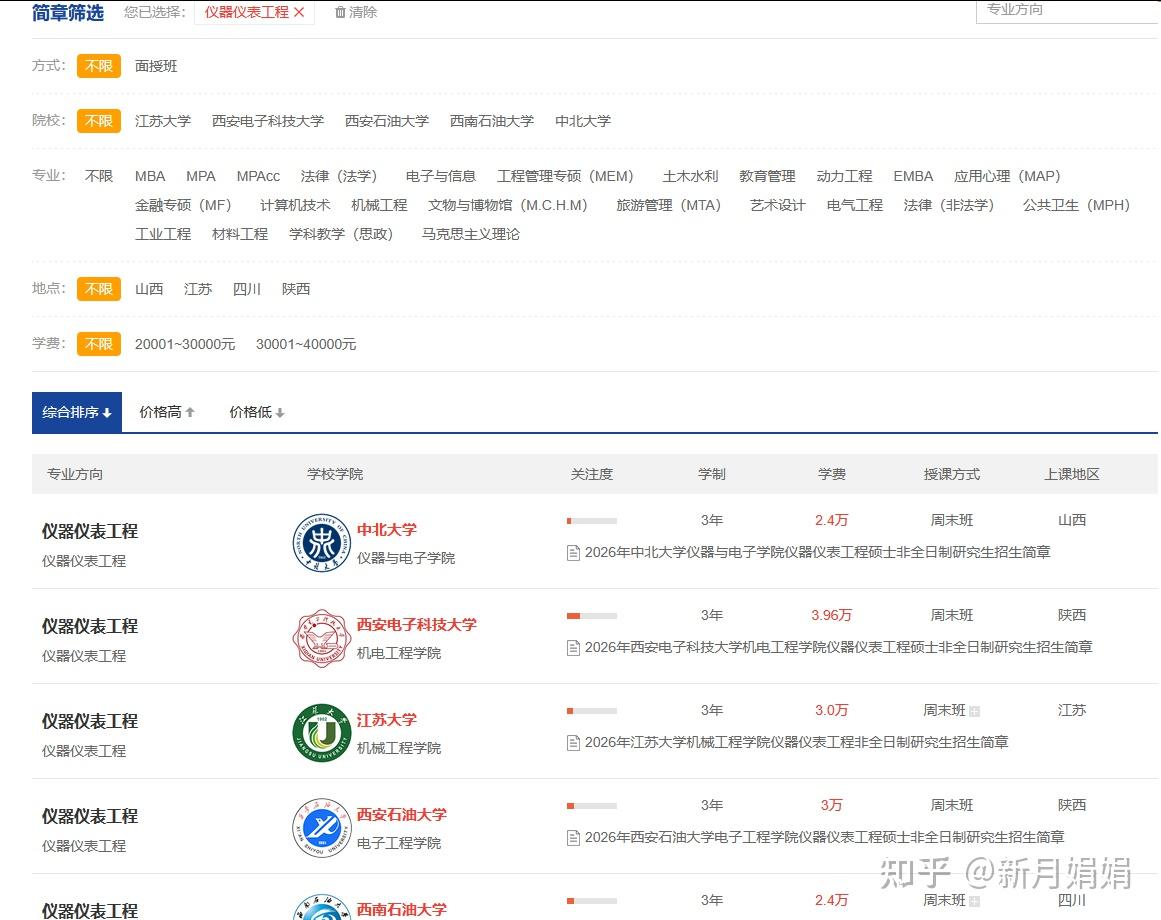Image resolution: width=1161 pixels, height=920 pixels.
Task: Filter by 西安石油大学 in 院校 row
Action: (387, 121)
